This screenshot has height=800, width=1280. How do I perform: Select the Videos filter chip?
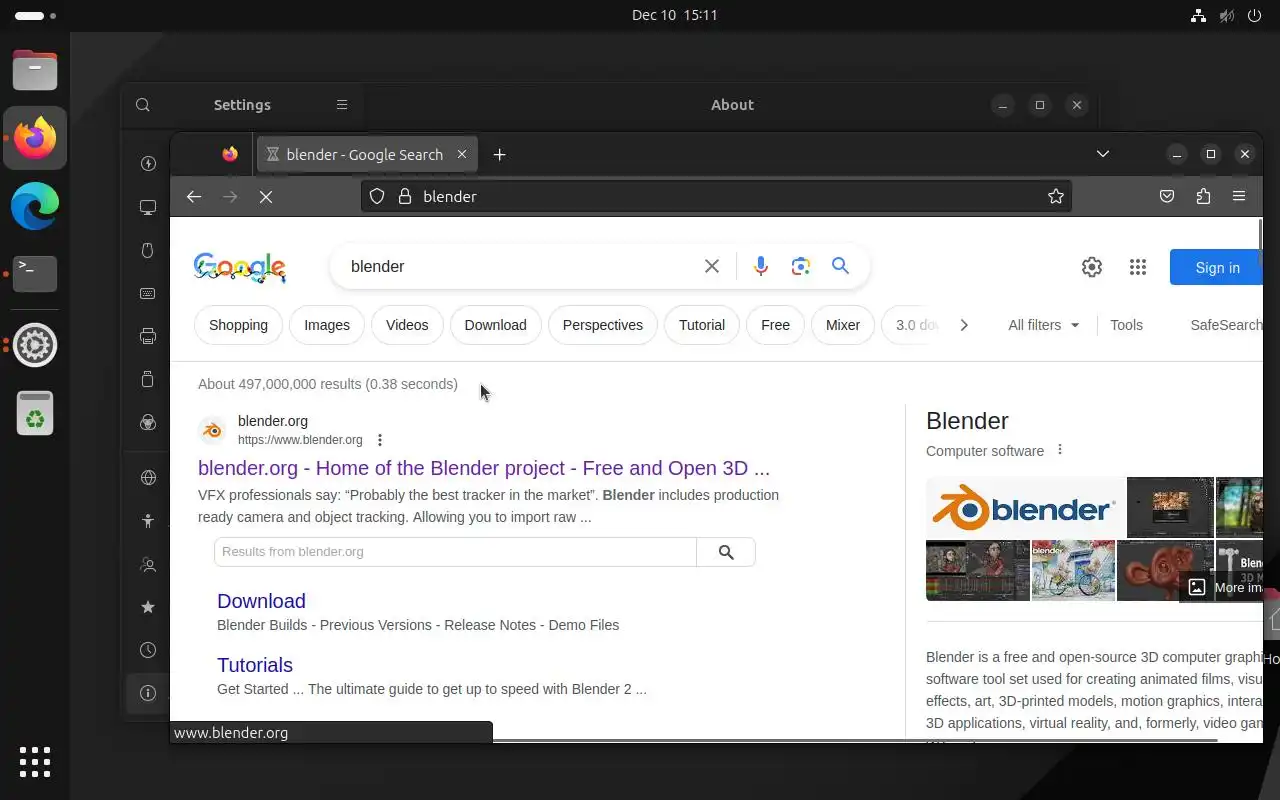point(407,325)
